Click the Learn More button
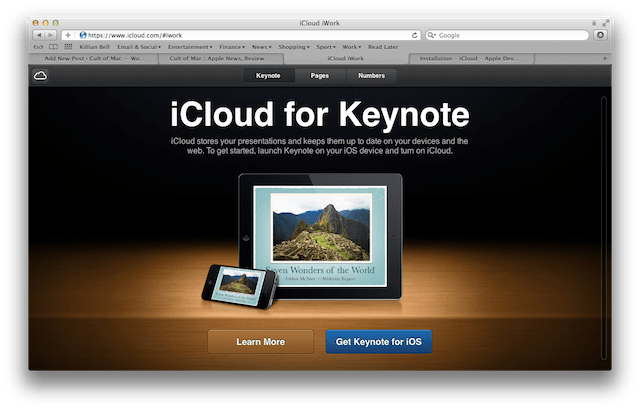This screenshot has height=410, width=640. pyautogui.click(x=260, y=342)
